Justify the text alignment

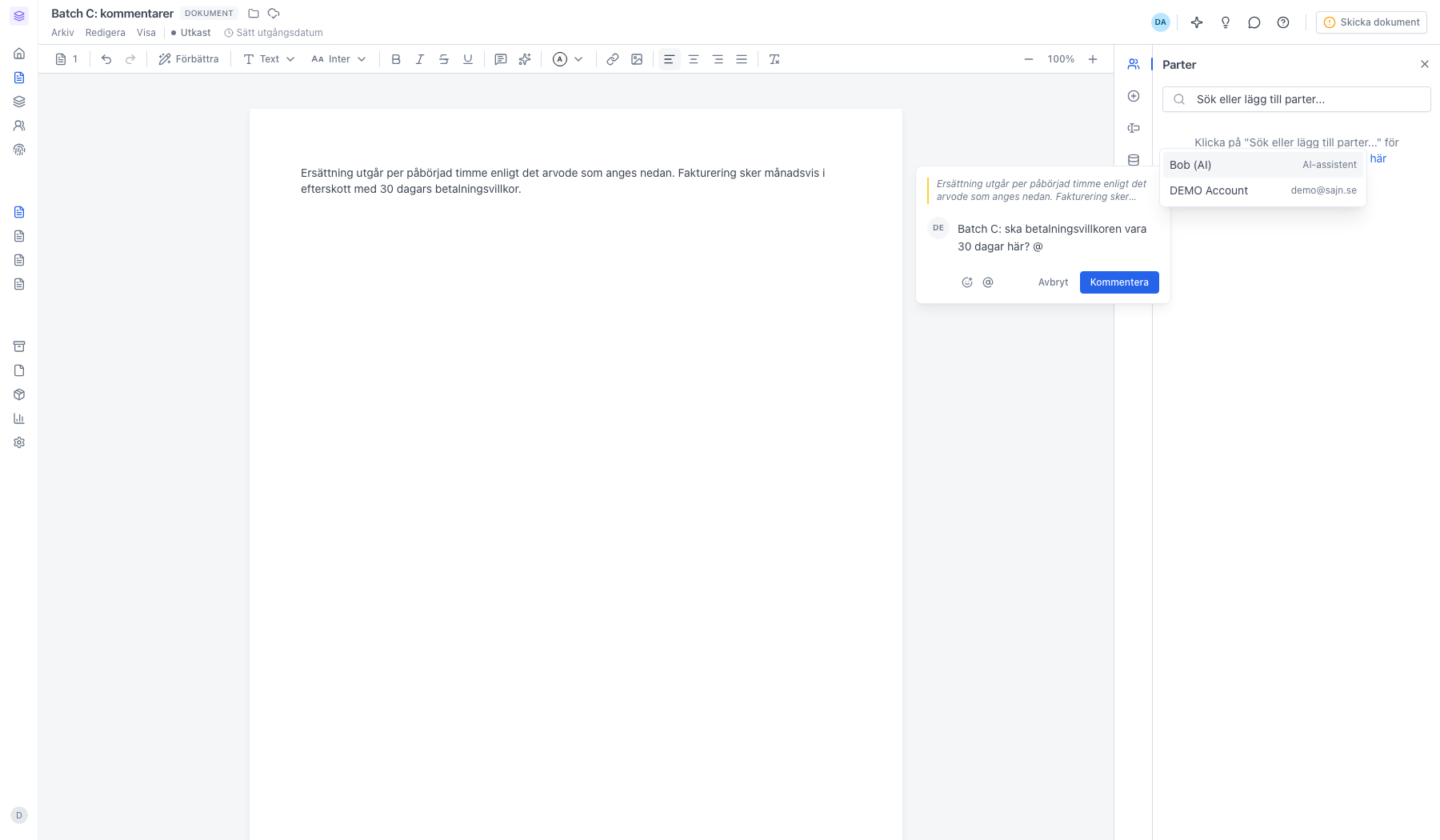[742, 59]
